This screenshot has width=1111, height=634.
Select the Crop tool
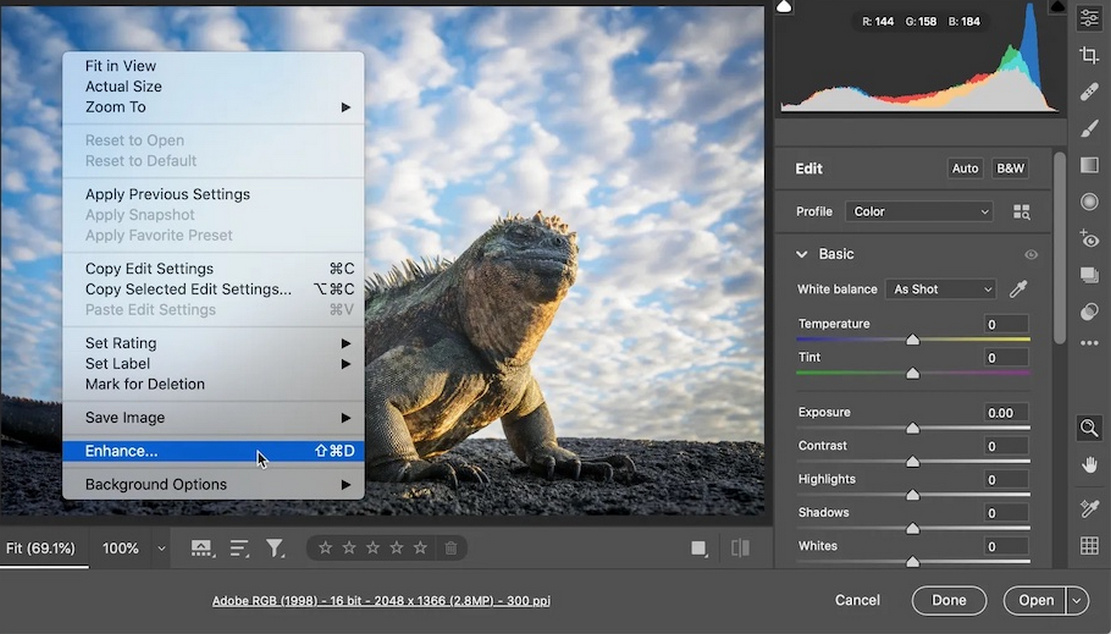tap(1089, 55)
